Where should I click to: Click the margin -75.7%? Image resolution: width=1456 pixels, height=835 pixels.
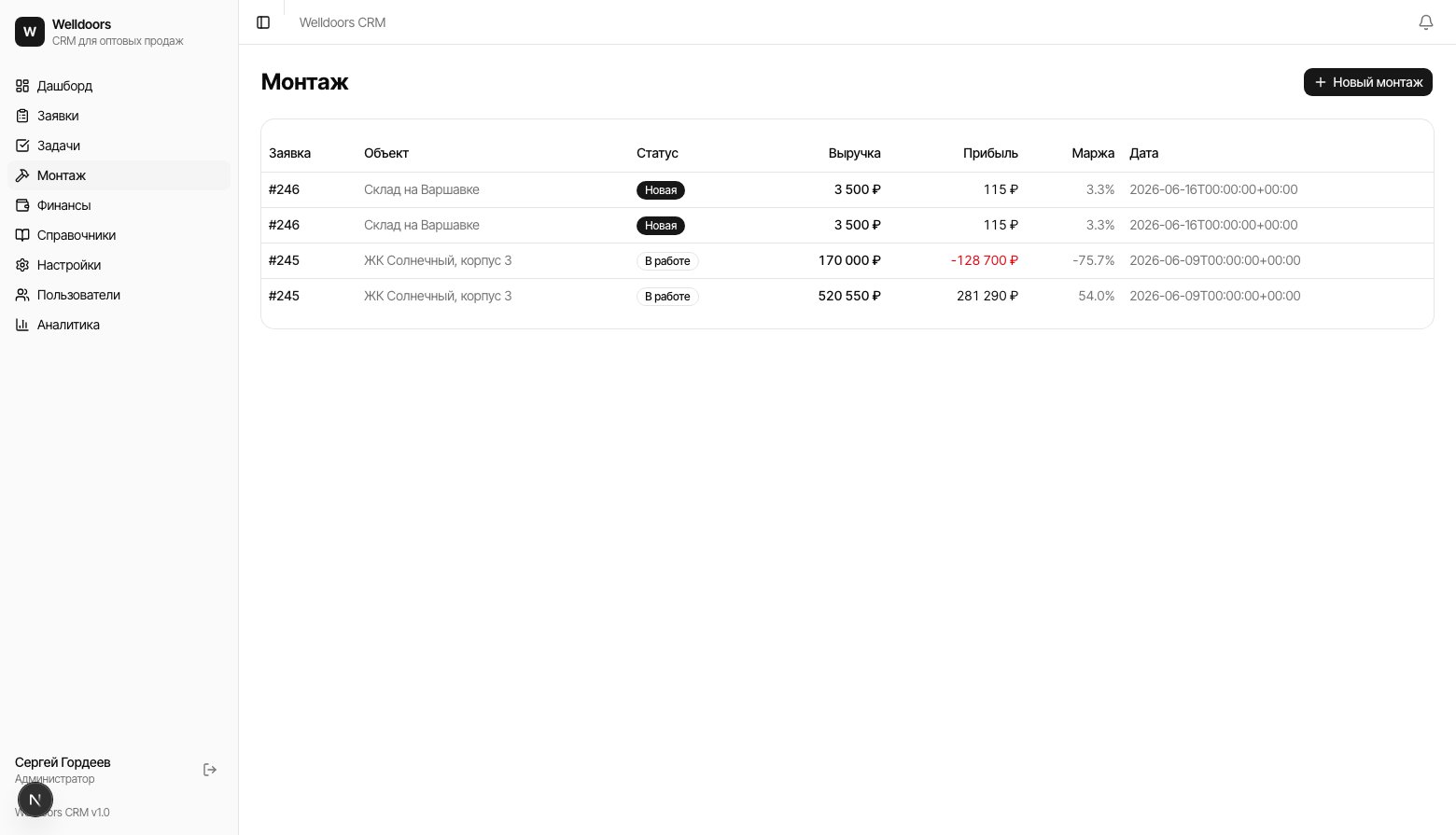[1094, 260]
